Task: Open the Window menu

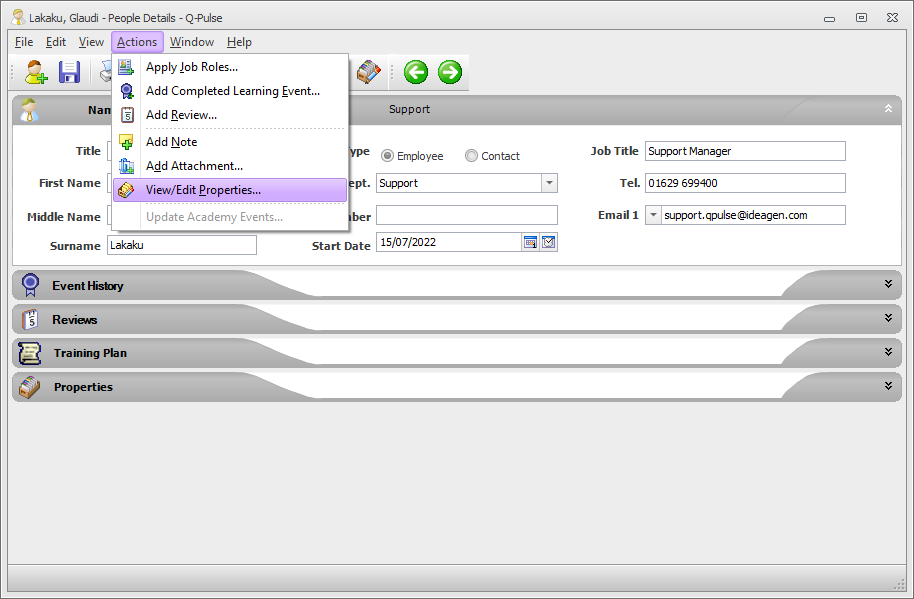Action: pos(192,42)
